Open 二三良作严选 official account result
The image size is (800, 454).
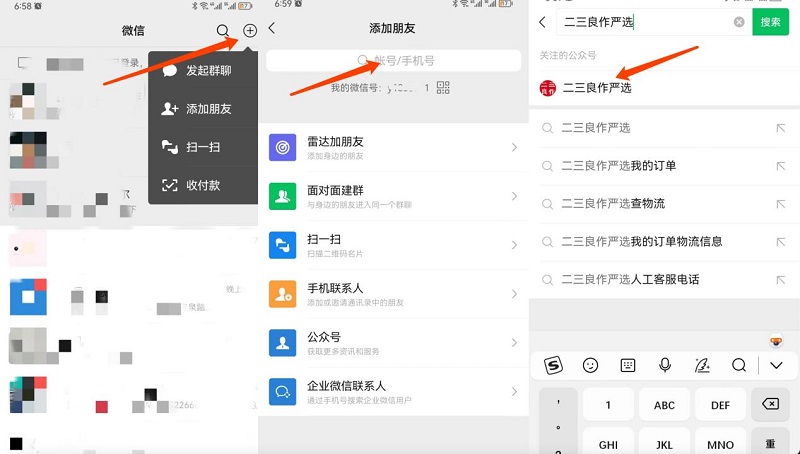click(x=664, y=88)
